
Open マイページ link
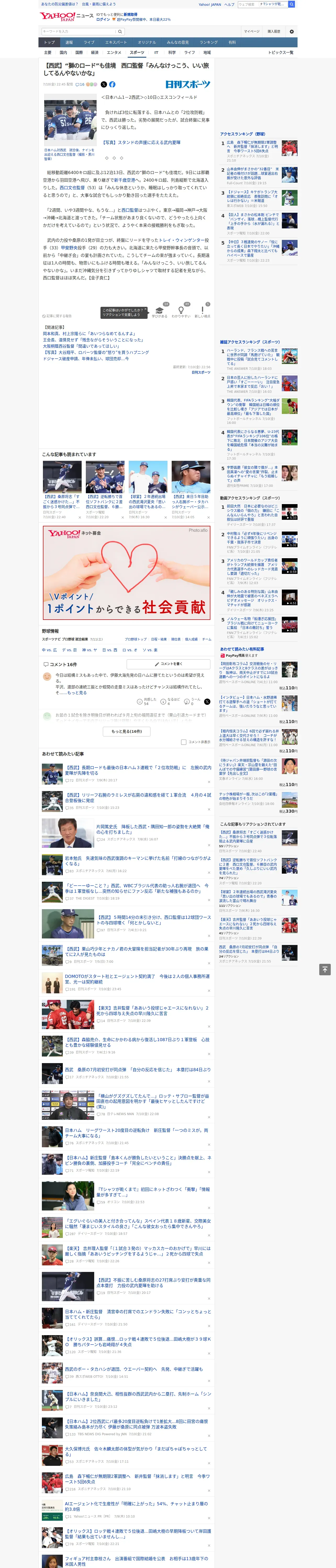pyautogui.click(x=252, y=32)
